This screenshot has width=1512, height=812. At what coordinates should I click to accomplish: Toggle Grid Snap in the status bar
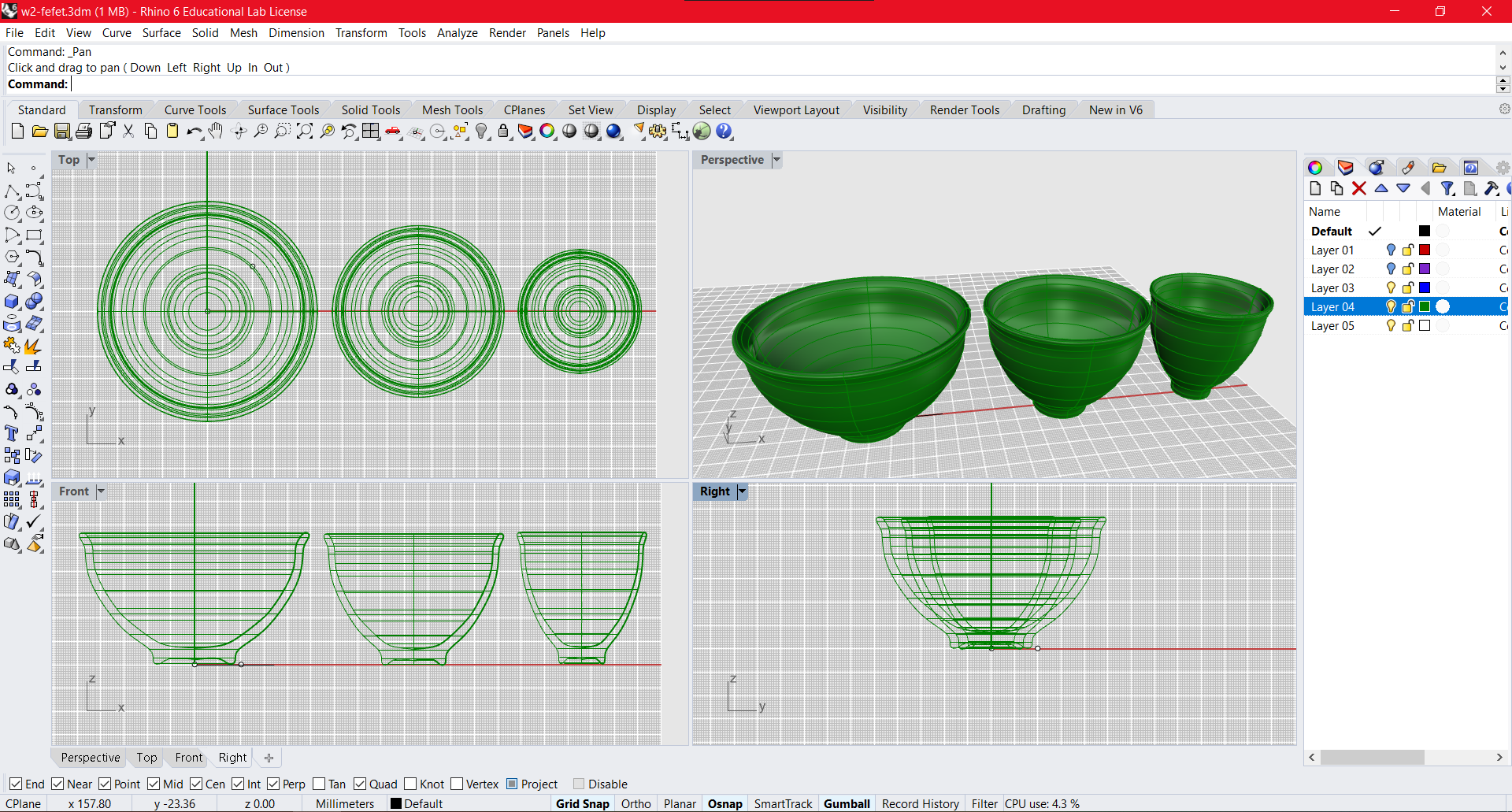583,804
